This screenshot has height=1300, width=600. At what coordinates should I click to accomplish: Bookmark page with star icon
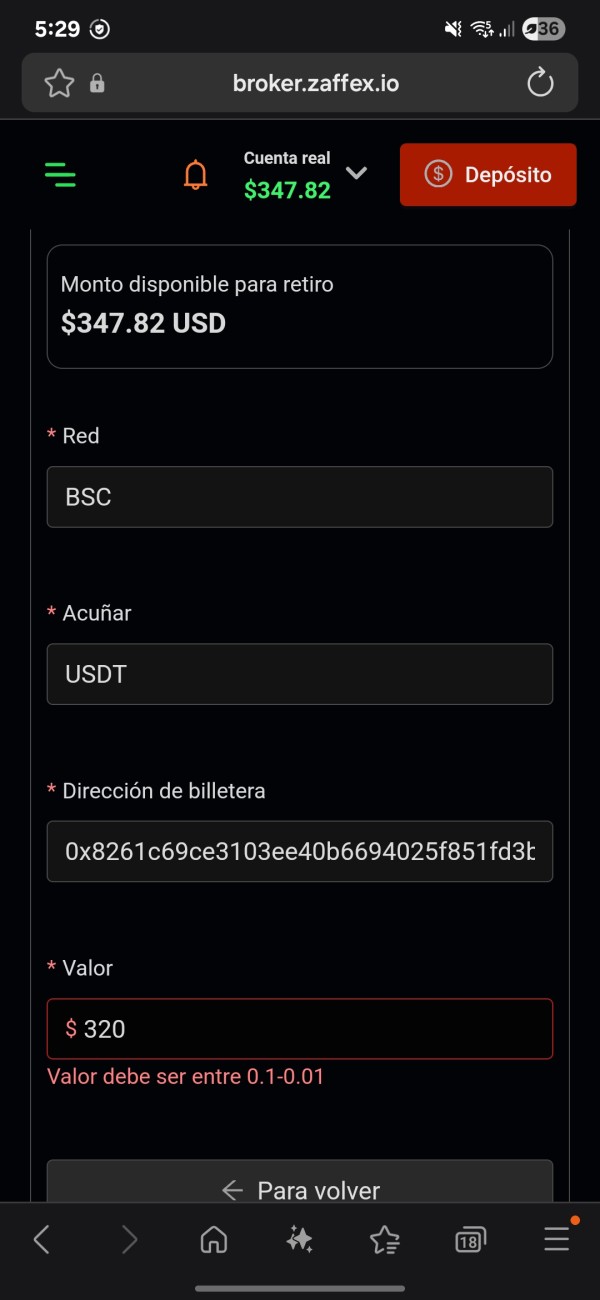click(59, 83)
